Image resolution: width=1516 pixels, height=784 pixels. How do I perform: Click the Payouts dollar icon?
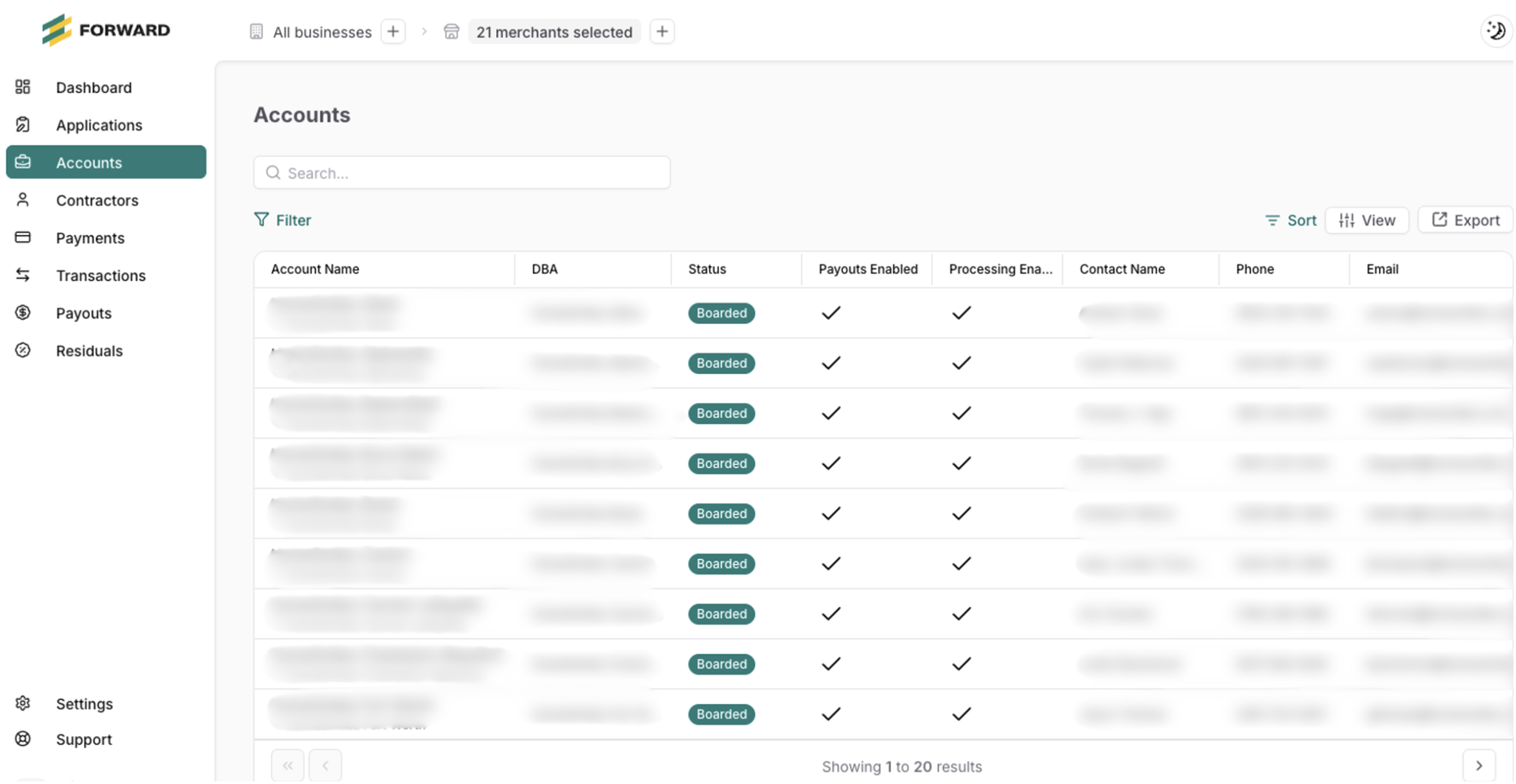tap(23, 313)
